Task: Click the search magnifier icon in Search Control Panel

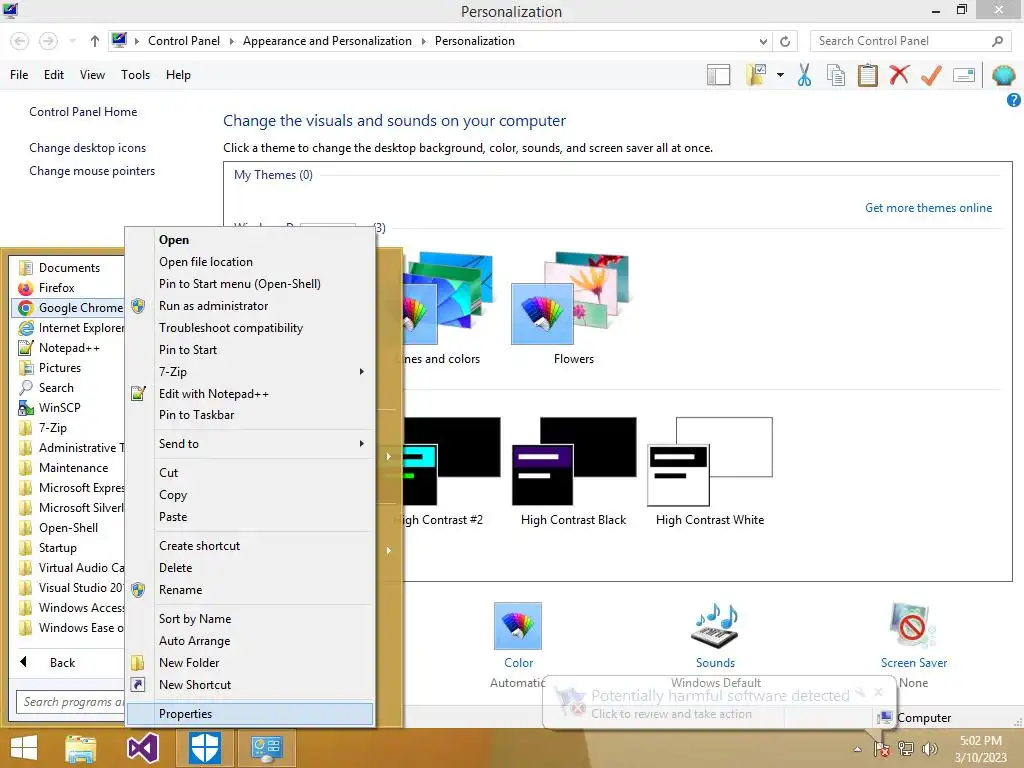Action: coord(997,41)
